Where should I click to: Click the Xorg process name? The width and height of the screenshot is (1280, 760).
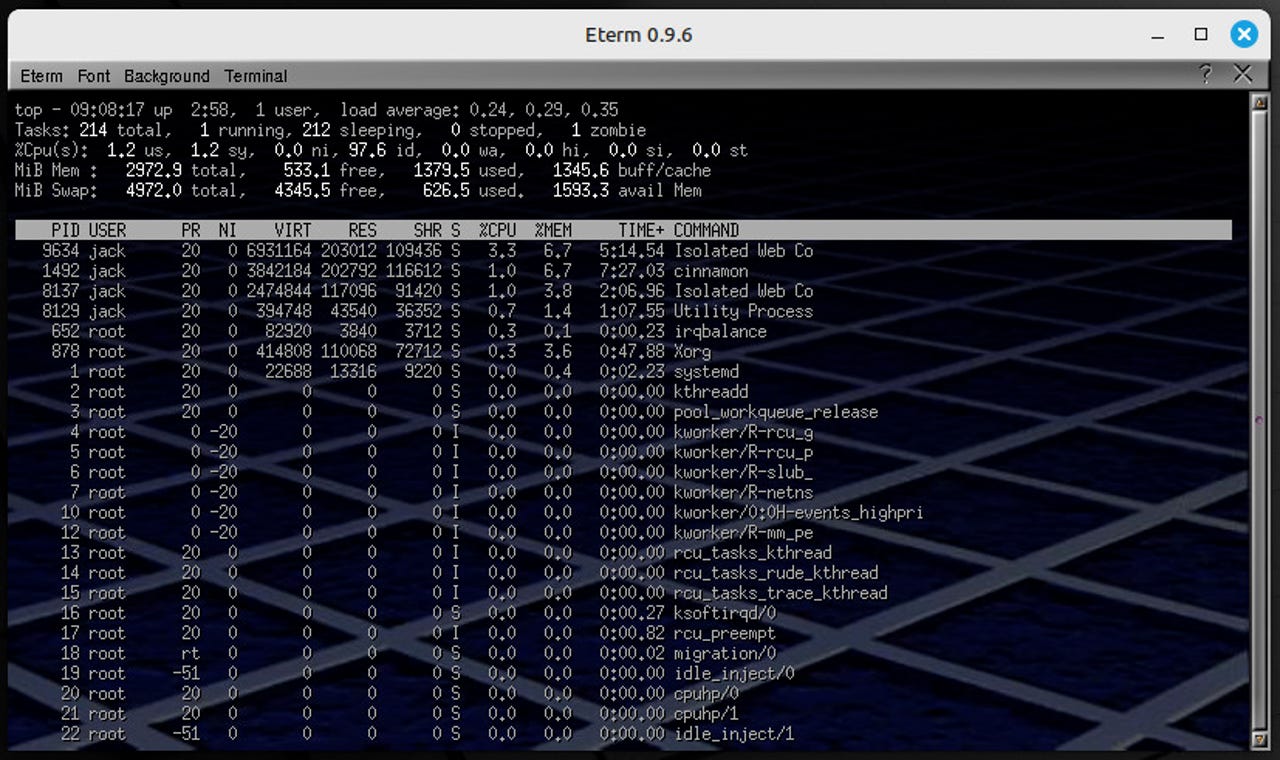coord(692,351)
